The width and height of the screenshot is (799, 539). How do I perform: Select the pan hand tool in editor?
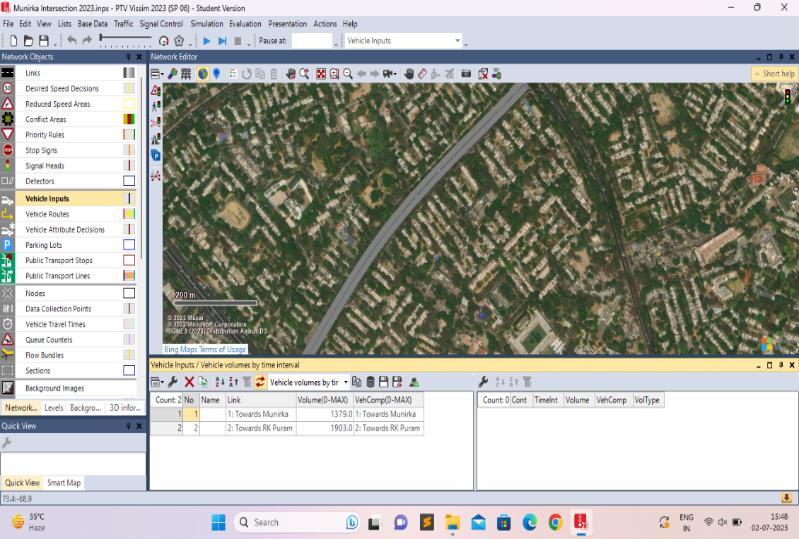tap(409, 74)
